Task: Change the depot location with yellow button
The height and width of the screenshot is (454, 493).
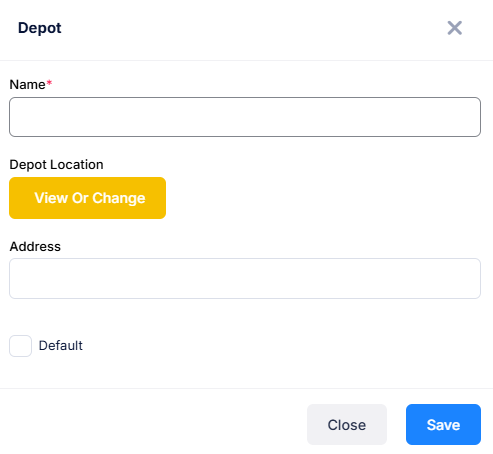Action: [x=87, y=198]
